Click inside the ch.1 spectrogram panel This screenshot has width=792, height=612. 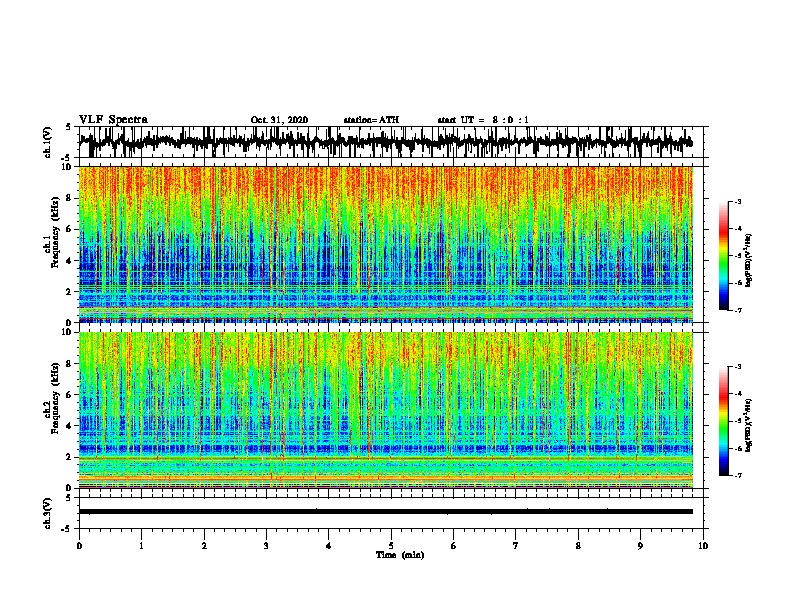coord(386,244)
